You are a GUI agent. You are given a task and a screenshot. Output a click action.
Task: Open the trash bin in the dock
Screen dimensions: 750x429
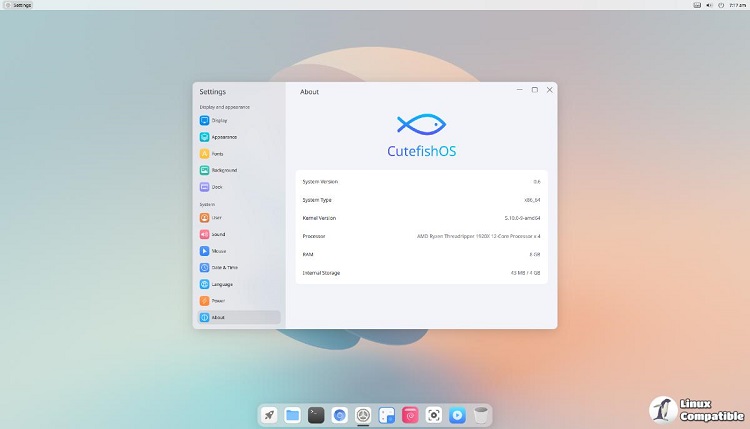coord(481,414)
